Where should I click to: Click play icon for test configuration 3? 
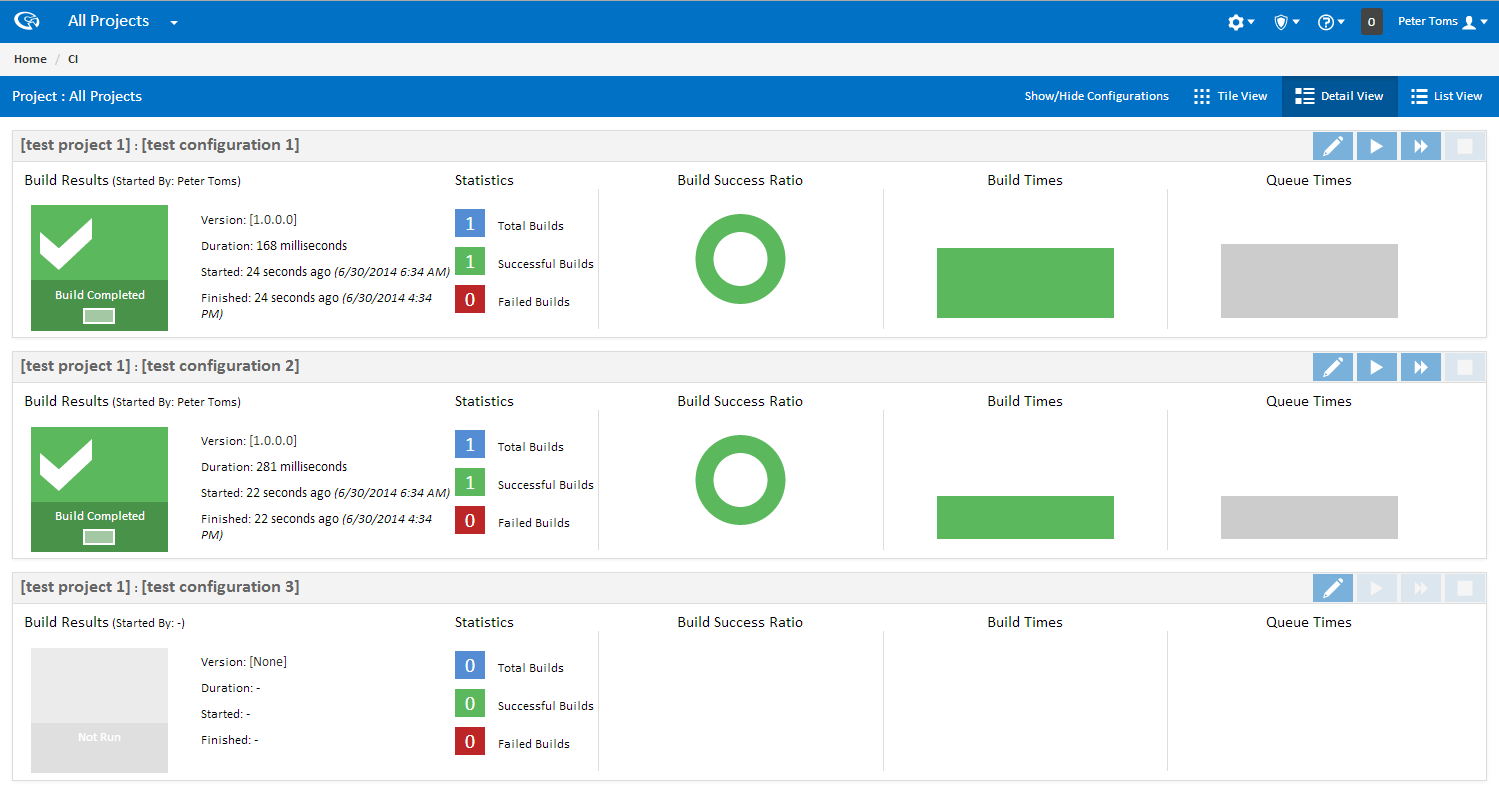[x=1377, y=588]
